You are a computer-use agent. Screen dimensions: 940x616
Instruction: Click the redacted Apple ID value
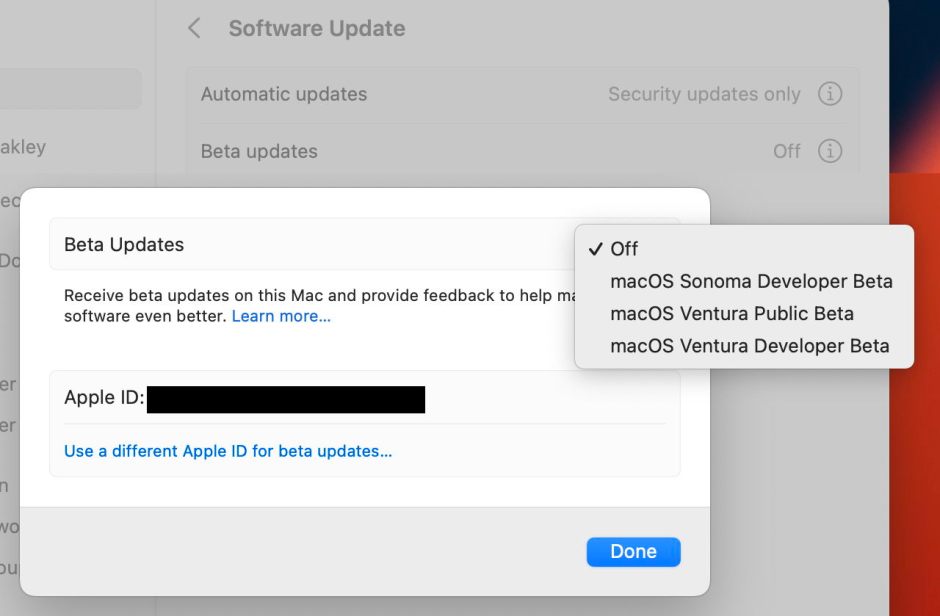coord(286,399)
